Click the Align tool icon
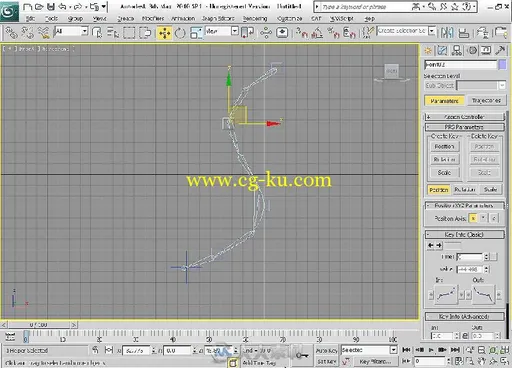The height and width of the screenshot is (368, 512). tap(463, 33)
